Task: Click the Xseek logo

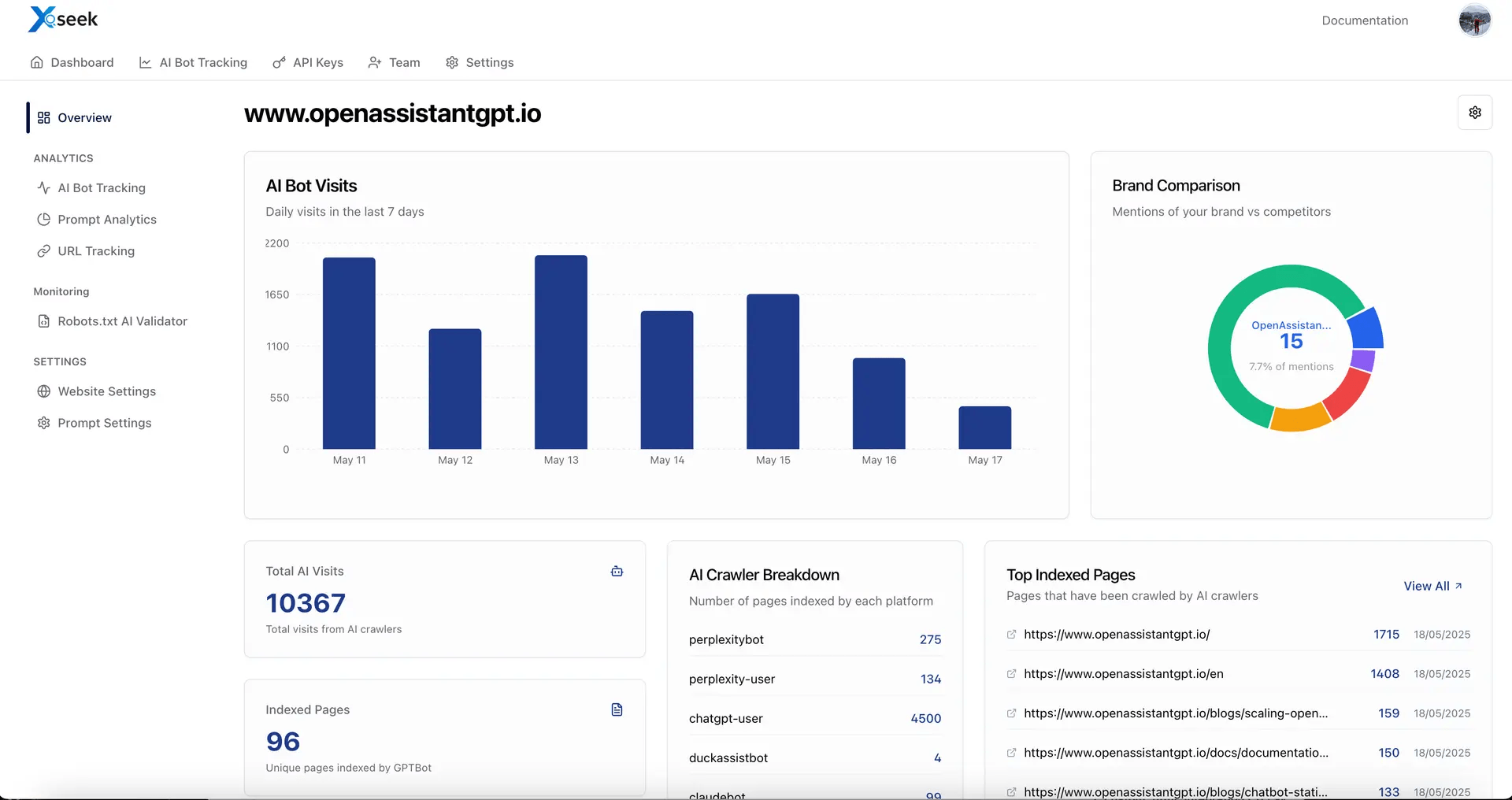Action: (x=63, y=20)
